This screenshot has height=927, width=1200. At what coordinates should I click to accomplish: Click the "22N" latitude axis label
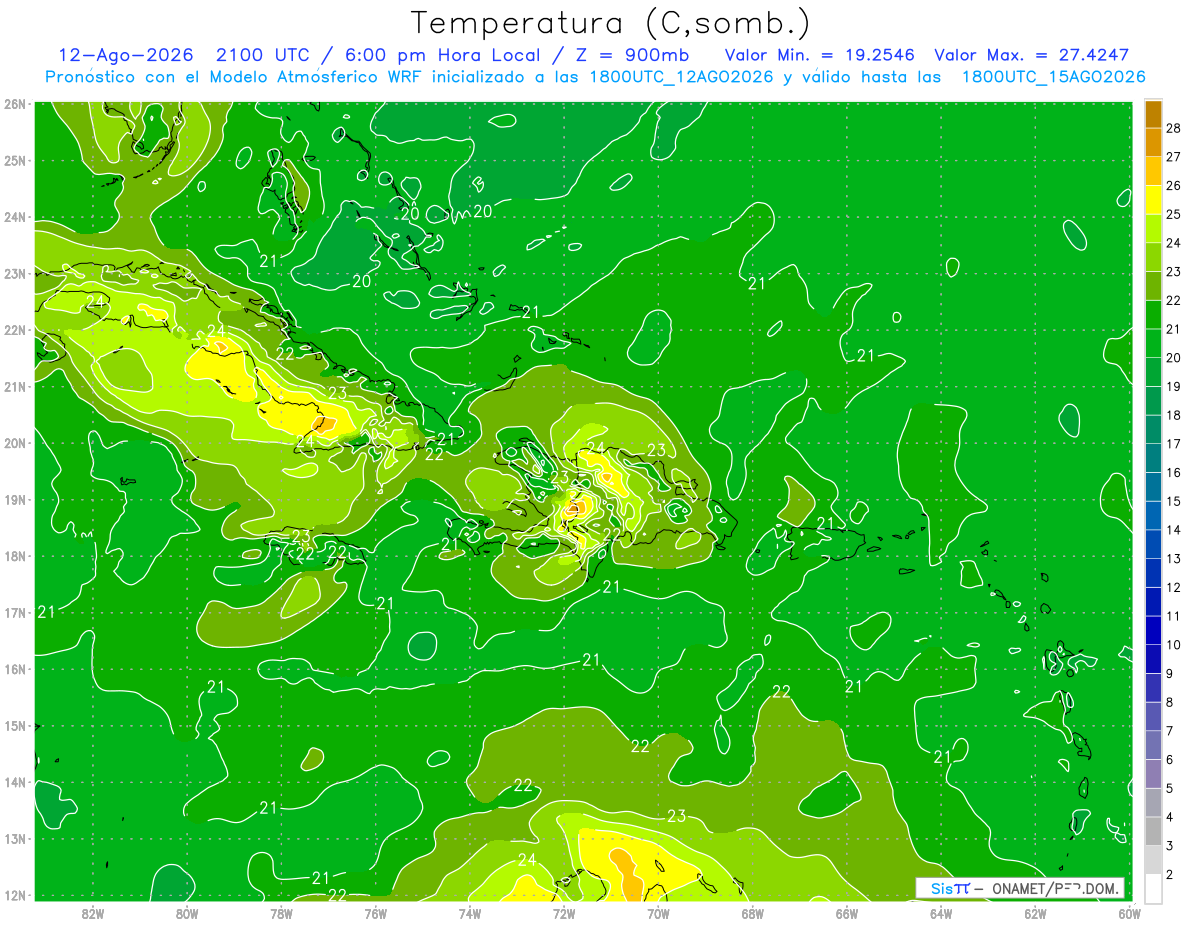[x=15, y=330]
